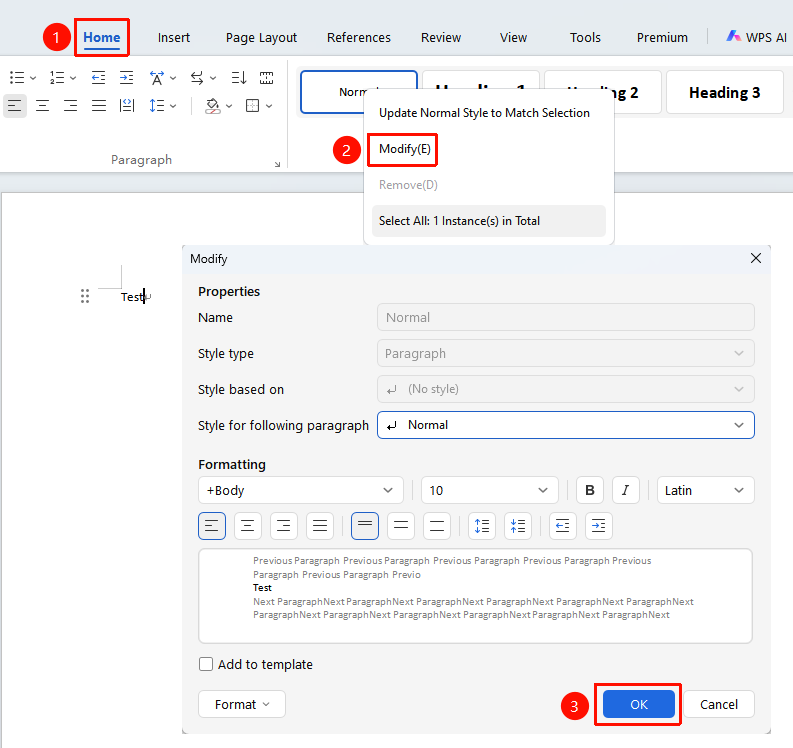Right align in Modify dialog
This screenshot has height=748, width=793.
pos(284,526)
